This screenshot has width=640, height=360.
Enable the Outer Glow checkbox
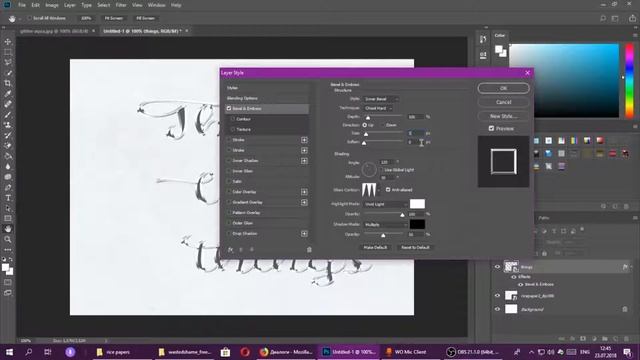(x=229, y=223)
